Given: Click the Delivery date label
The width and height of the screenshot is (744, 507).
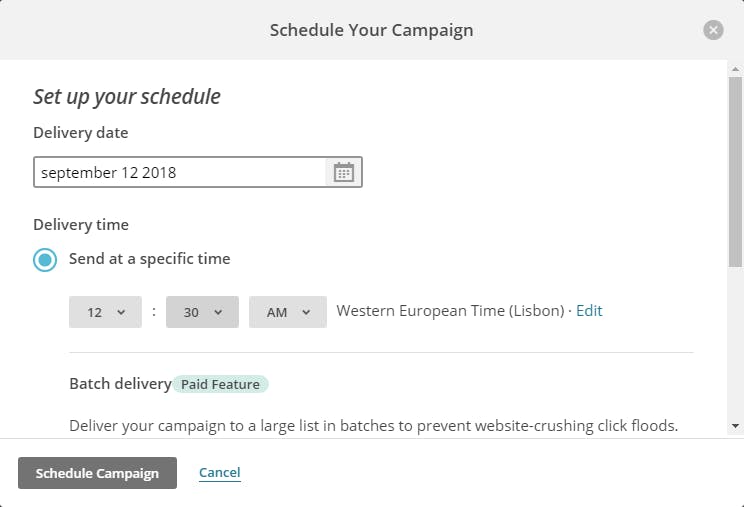Looking at the screenshot, I should point(81,132).
